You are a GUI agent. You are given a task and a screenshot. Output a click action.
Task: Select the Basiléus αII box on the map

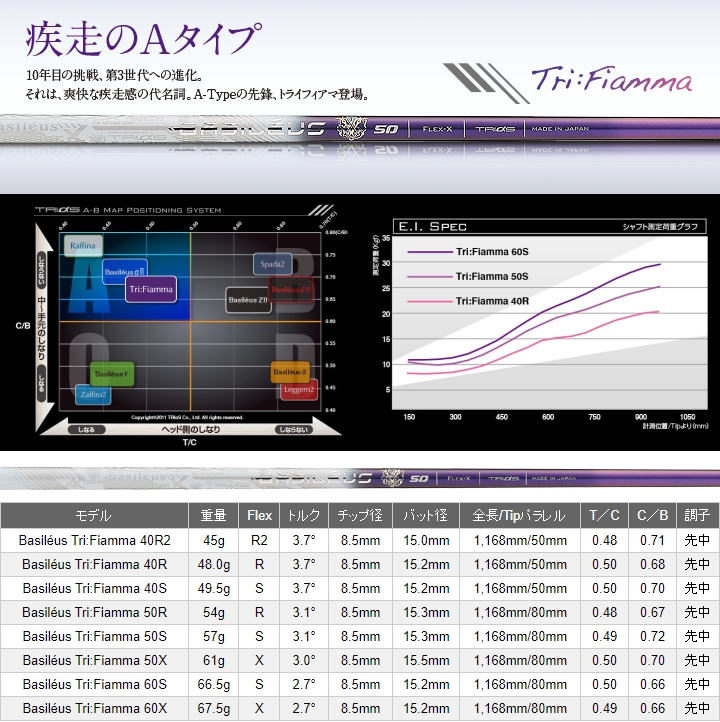tap(125, 272)
